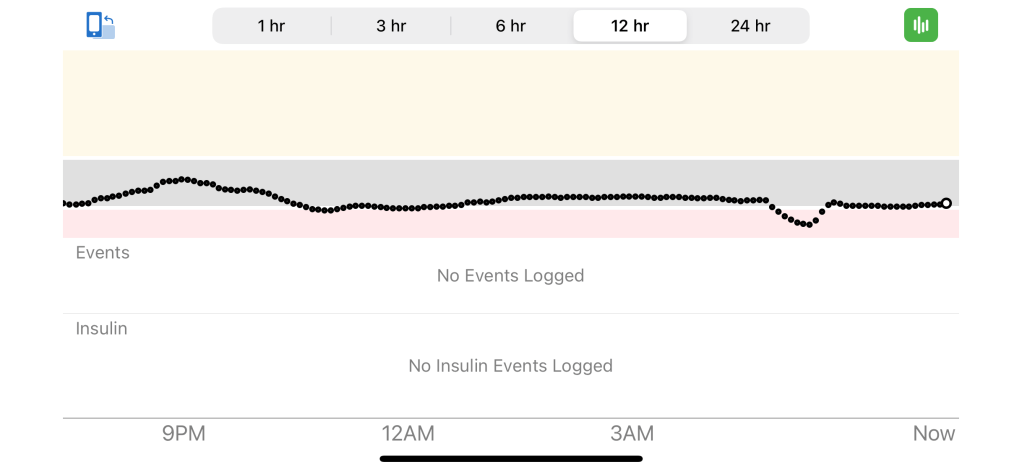
Task: Tap the 3AM time axis label
Action: click(632, 434)
